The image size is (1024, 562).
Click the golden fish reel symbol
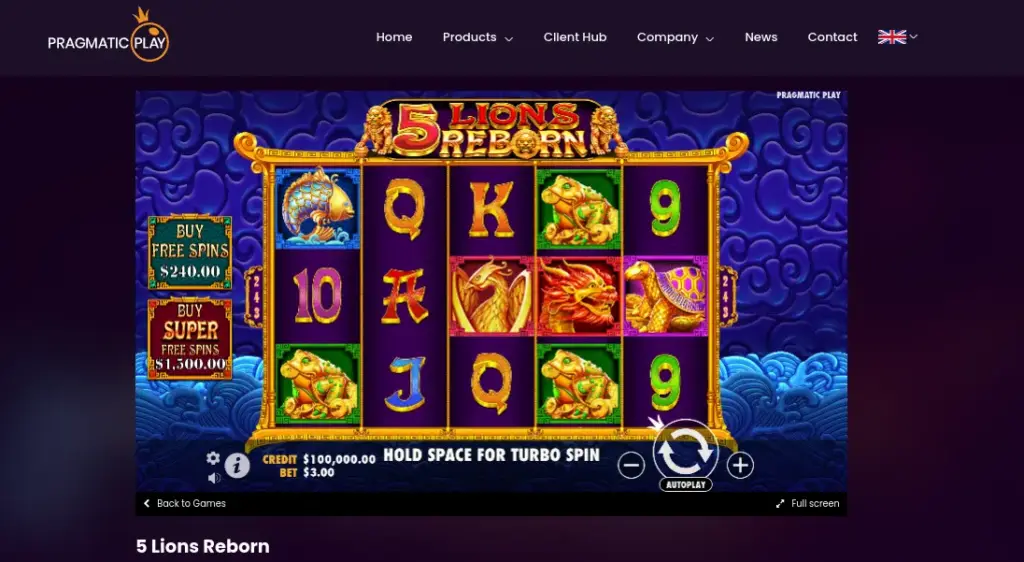coord(318,208)
